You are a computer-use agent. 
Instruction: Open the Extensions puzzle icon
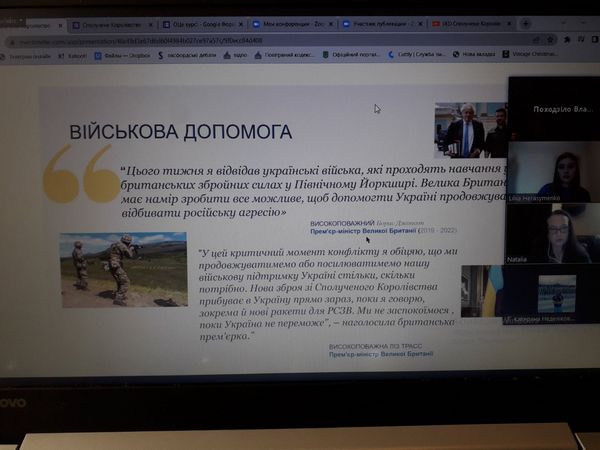point(567,39)
